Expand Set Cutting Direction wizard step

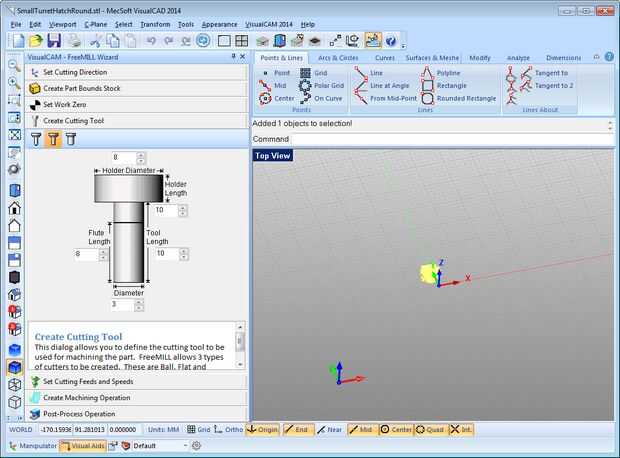[x=136, y=72]
